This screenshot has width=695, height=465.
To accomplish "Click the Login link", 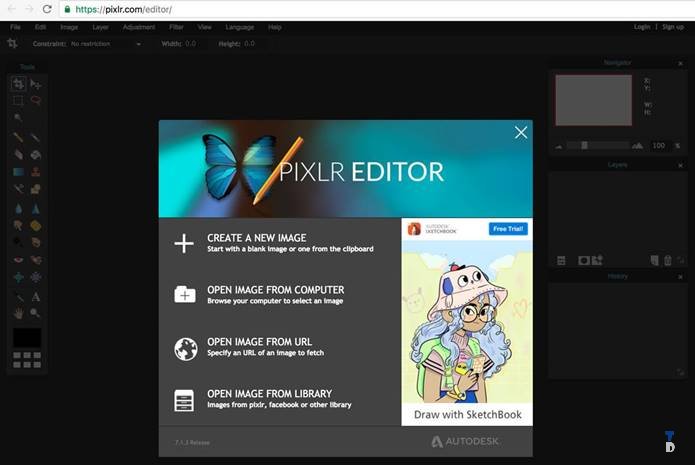I will [642, 27].
